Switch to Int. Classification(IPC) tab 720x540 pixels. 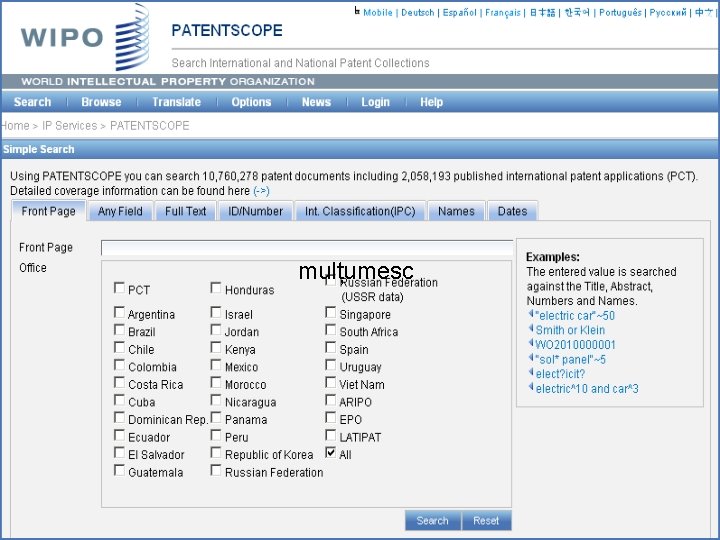click(x=360, y=211)
